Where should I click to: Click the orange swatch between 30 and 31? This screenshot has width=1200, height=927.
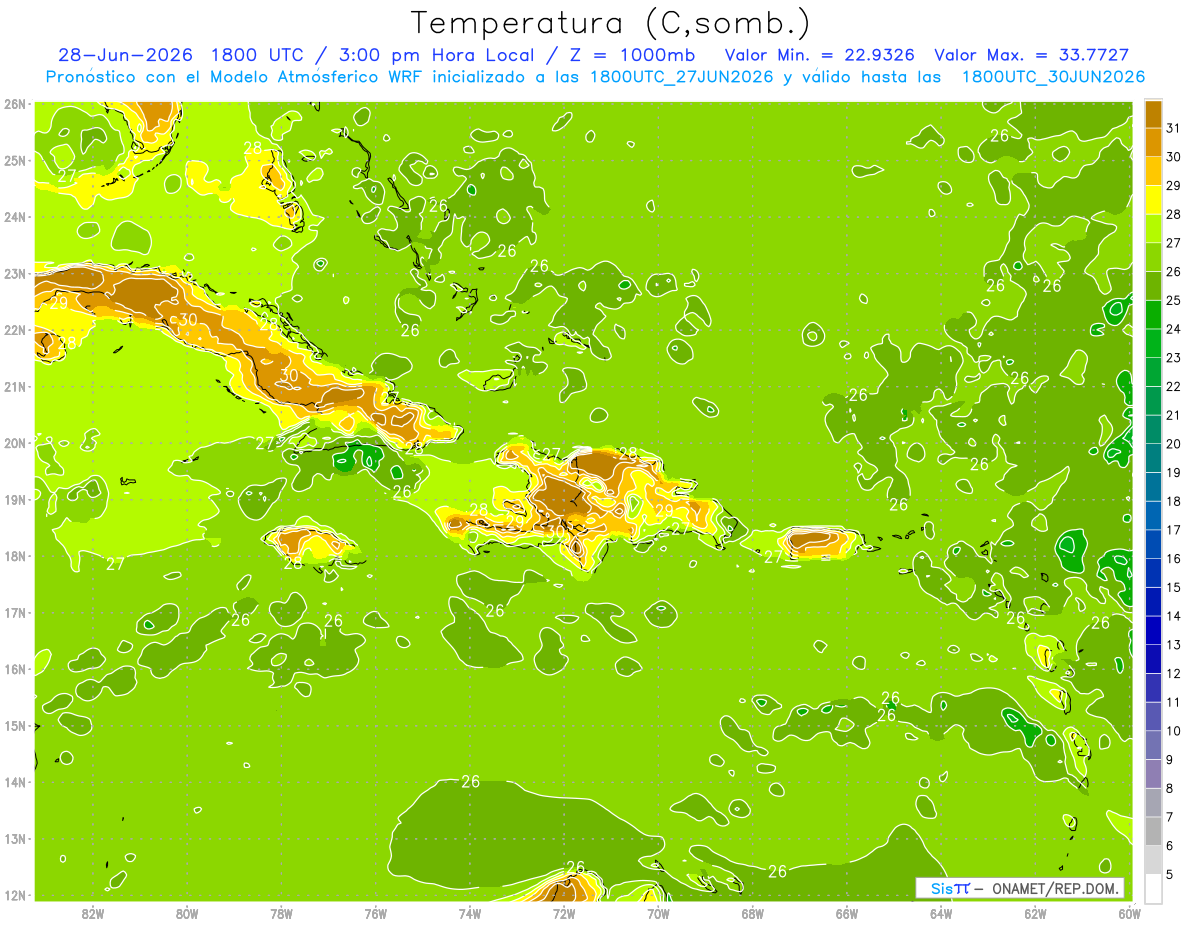point(1153,142)
